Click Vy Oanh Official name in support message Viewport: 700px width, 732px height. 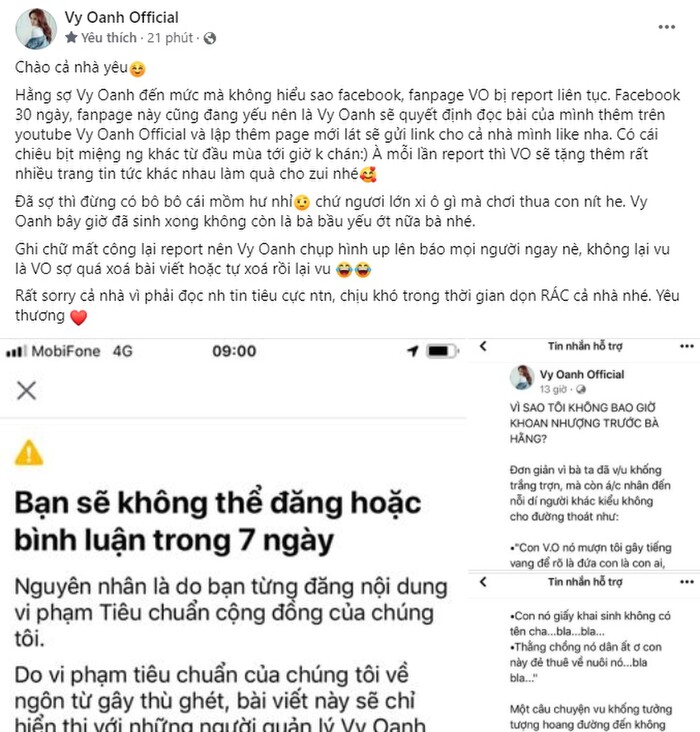click(582, 374)
